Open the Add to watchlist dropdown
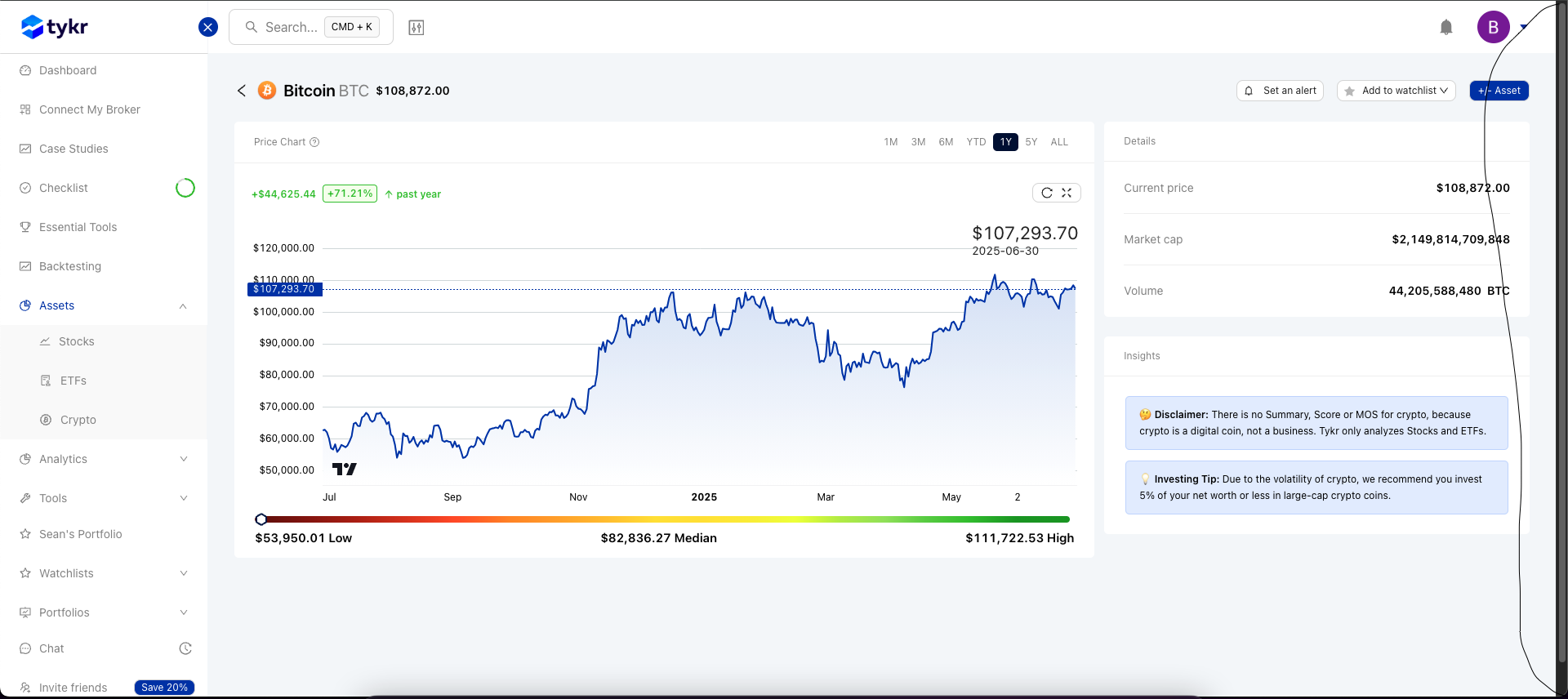This screenshot has height=699, width=1568. 1396,91
